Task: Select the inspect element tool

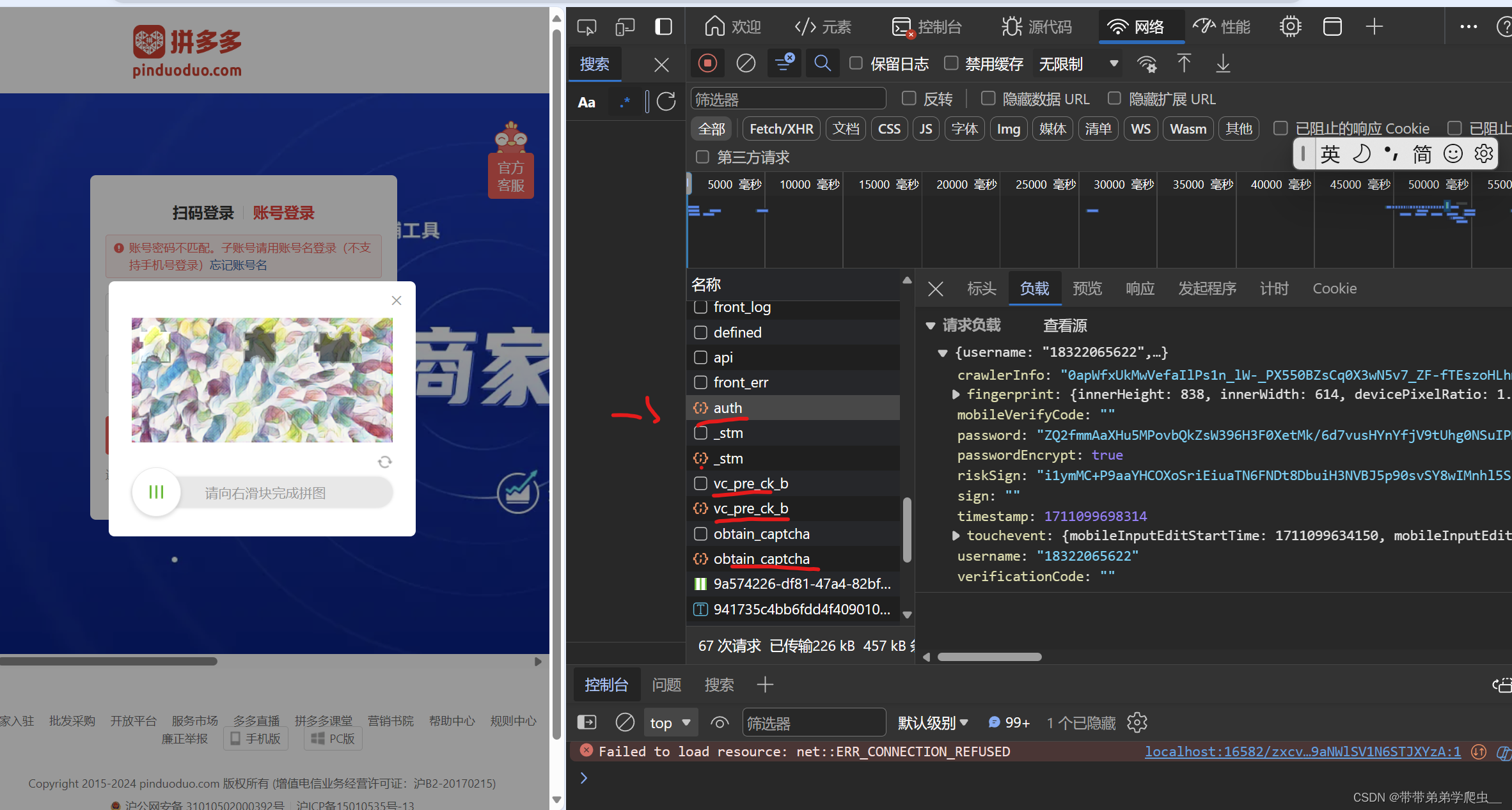Action: pos(587,27)
